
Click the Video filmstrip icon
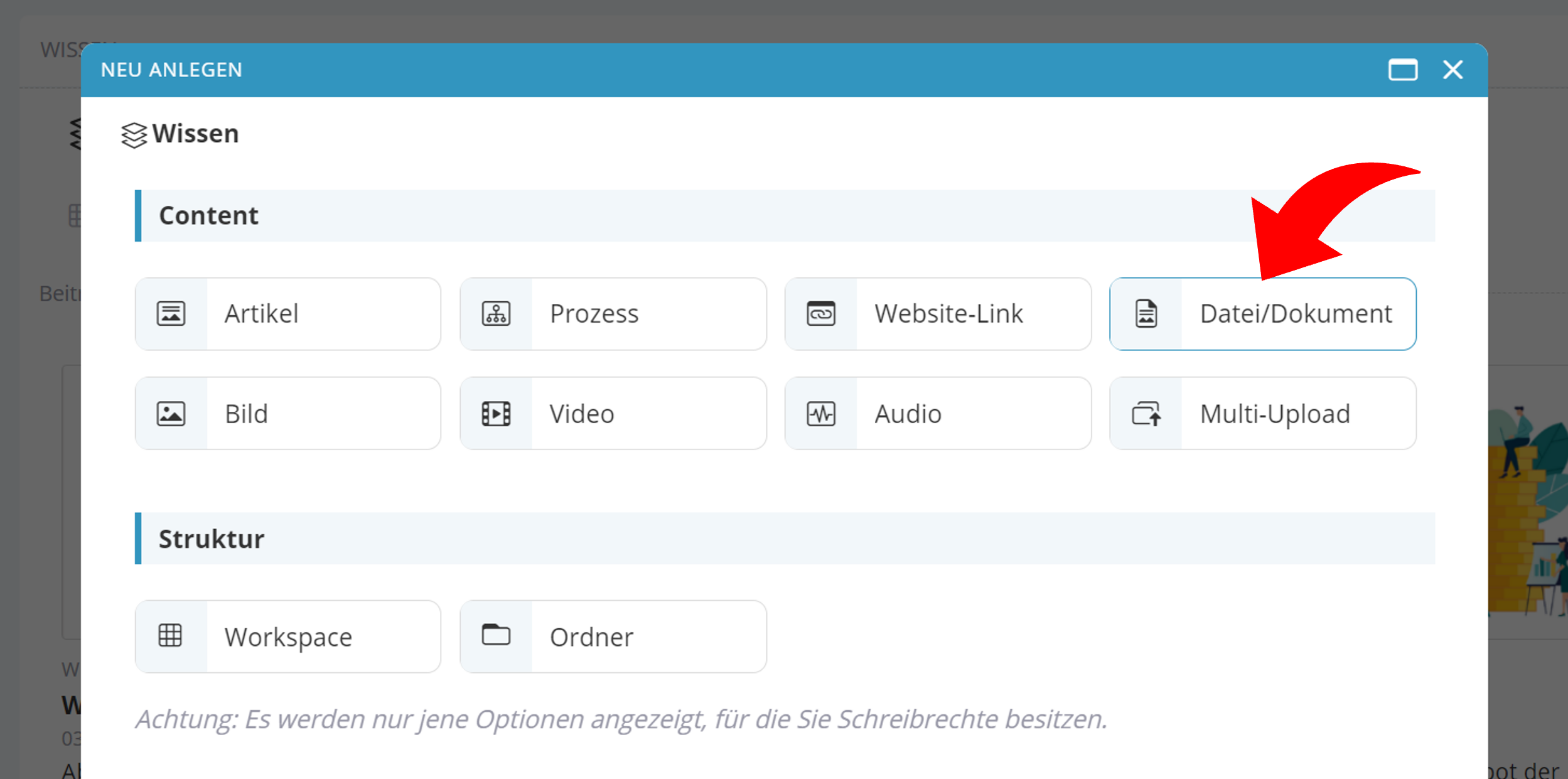[x=496, y=414]
